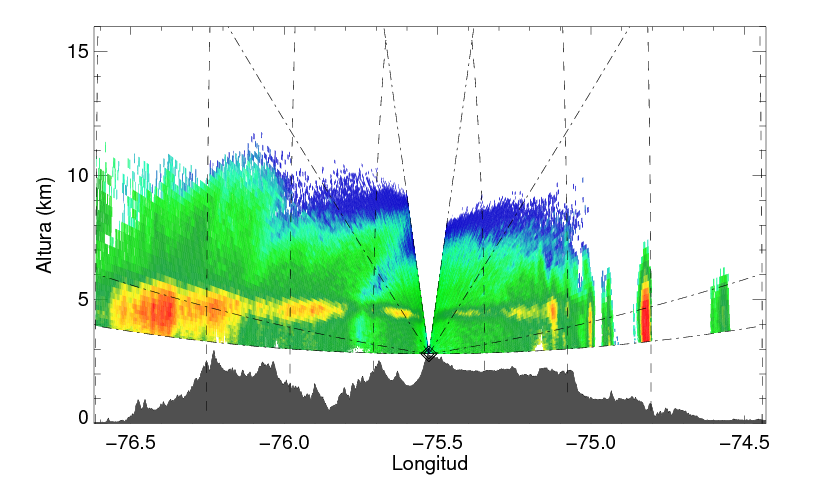Click the diamond radar location marker
The width and height of the screenshot is (840, 490).
pyautogui.click(x=428, y=353)
